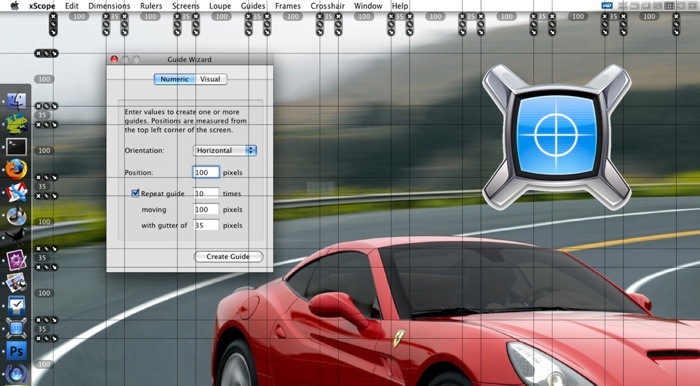Click the large xScope crosshair logo

click(556, 137)
